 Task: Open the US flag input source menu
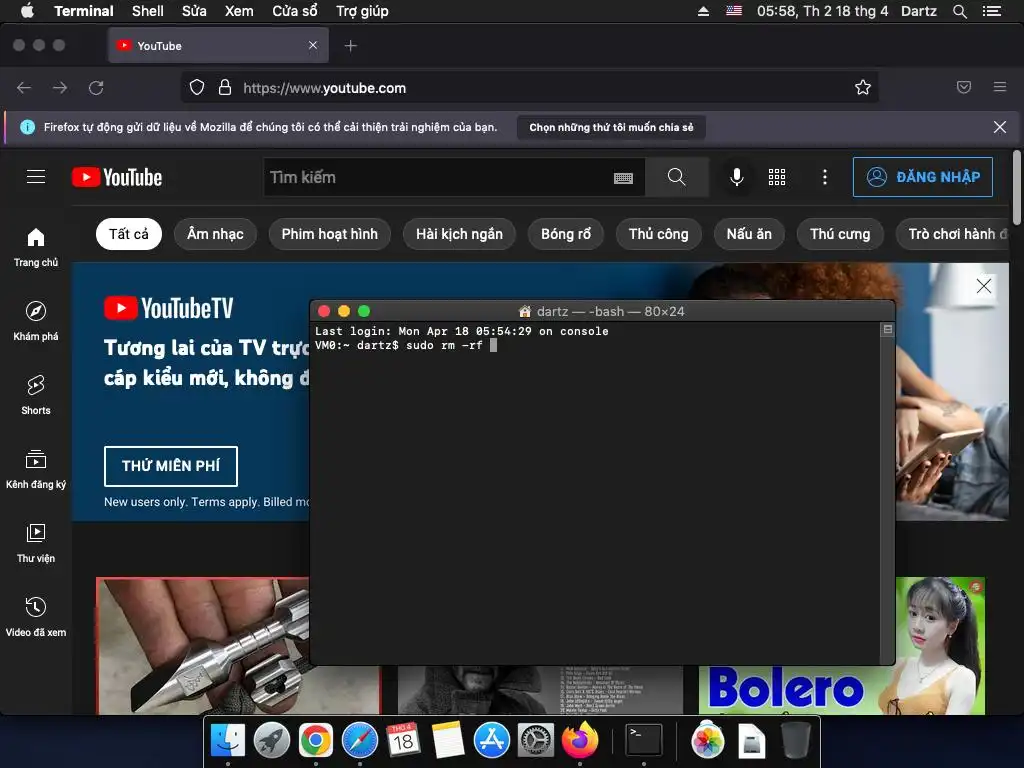click(x=734, y=11)
